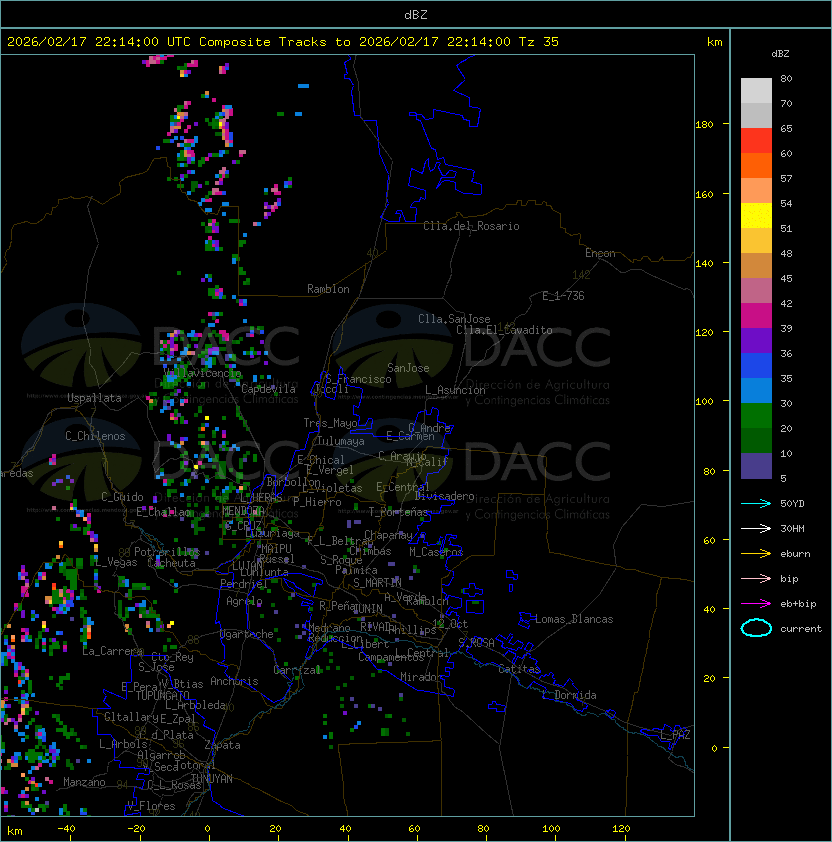The image size is (832, 842).
Task: Click the 'Mirador' map label
Action: [421, 677]
